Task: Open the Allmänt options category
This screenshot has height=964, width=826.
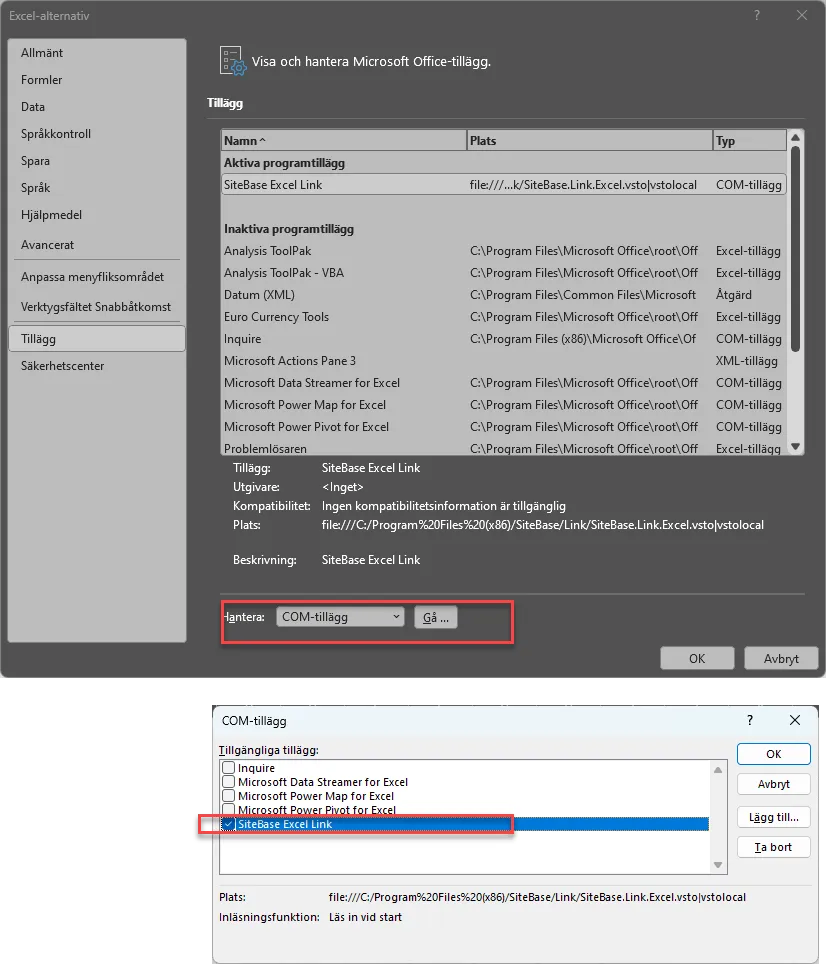Action: 97,53
